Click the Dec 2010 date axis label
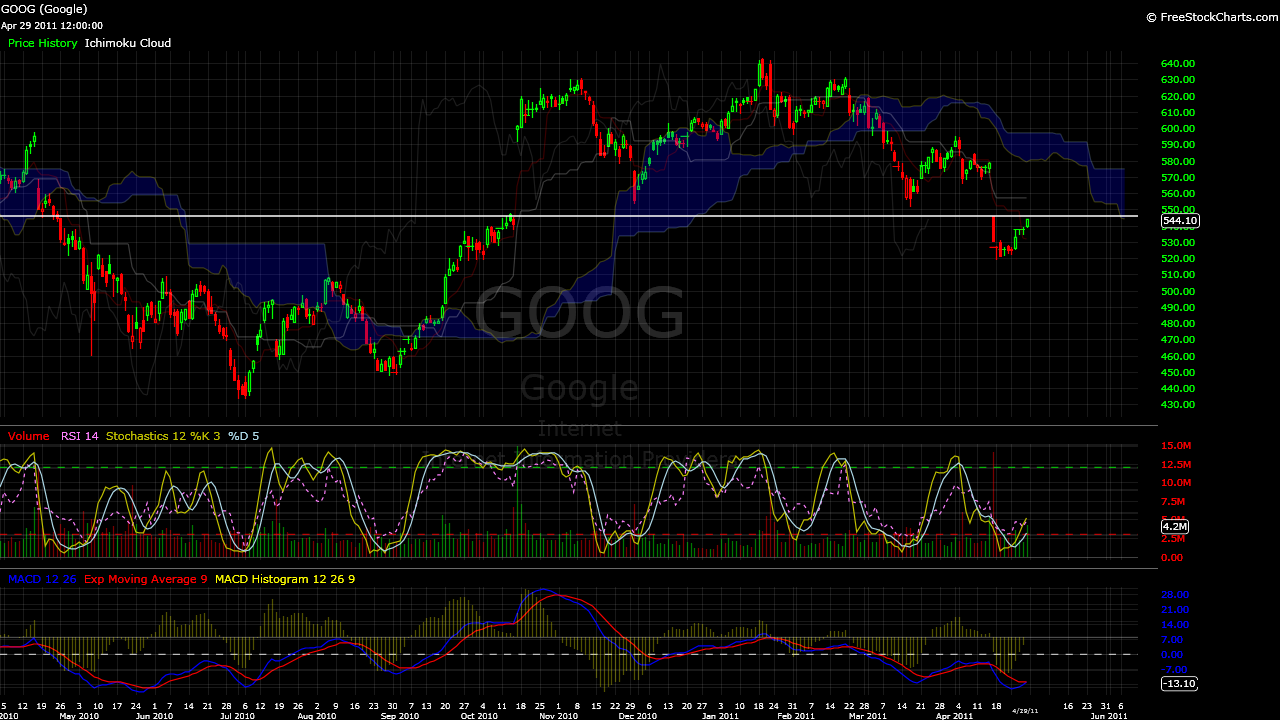Image resolution: width=1280 pixels, height=720 pixels. [638, 716]
